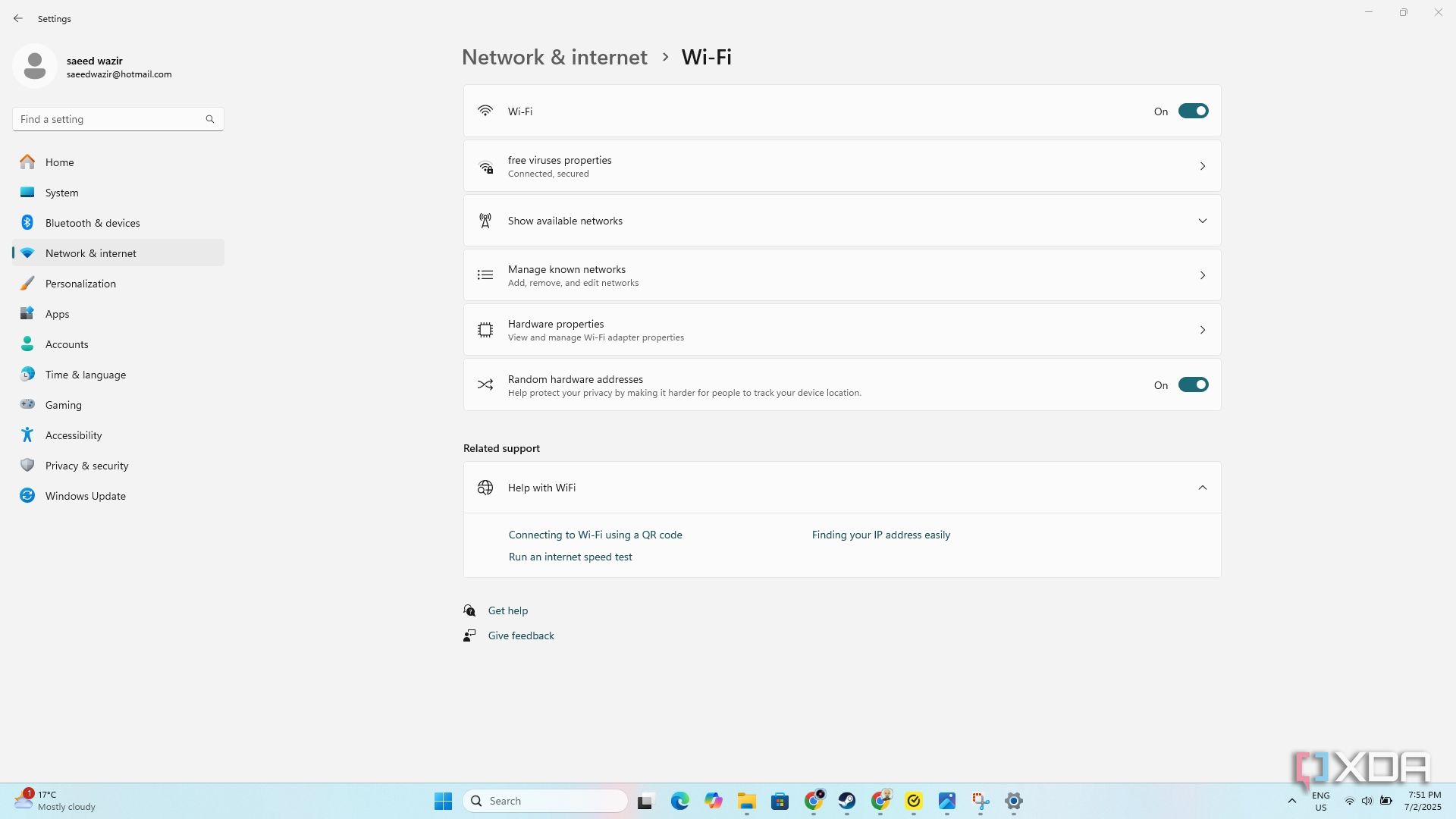Open Personalization settings

click(x=118, y=284)
